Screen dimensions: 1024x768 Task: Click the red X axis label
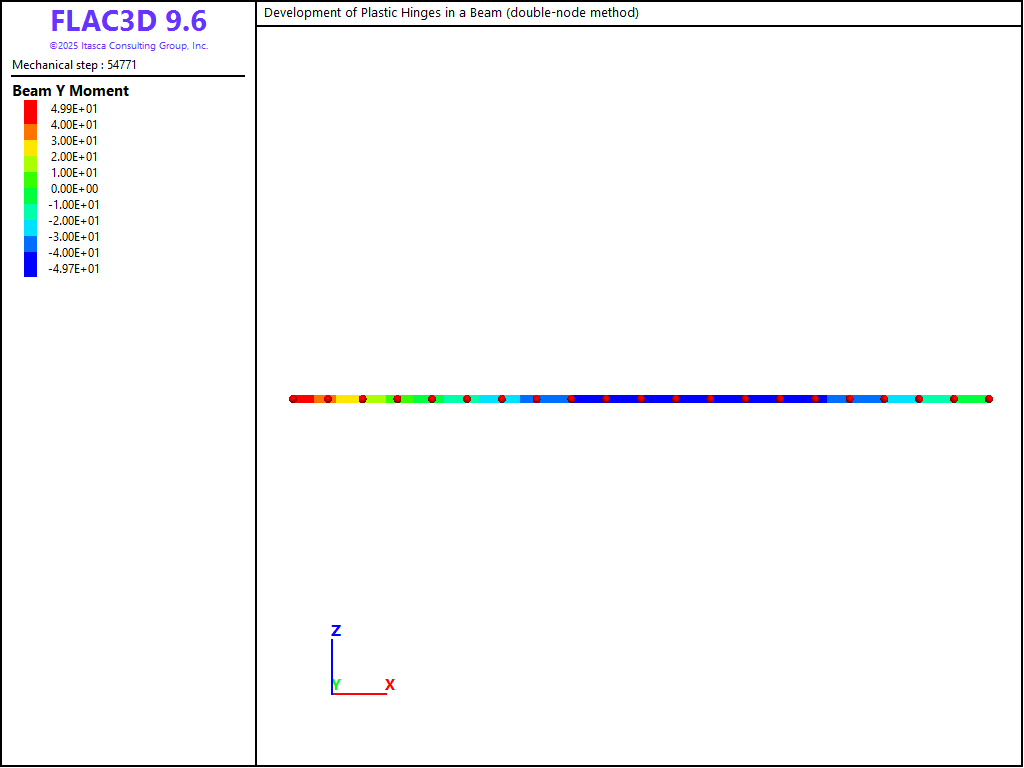pyautogui.click(x=390, y=685)
